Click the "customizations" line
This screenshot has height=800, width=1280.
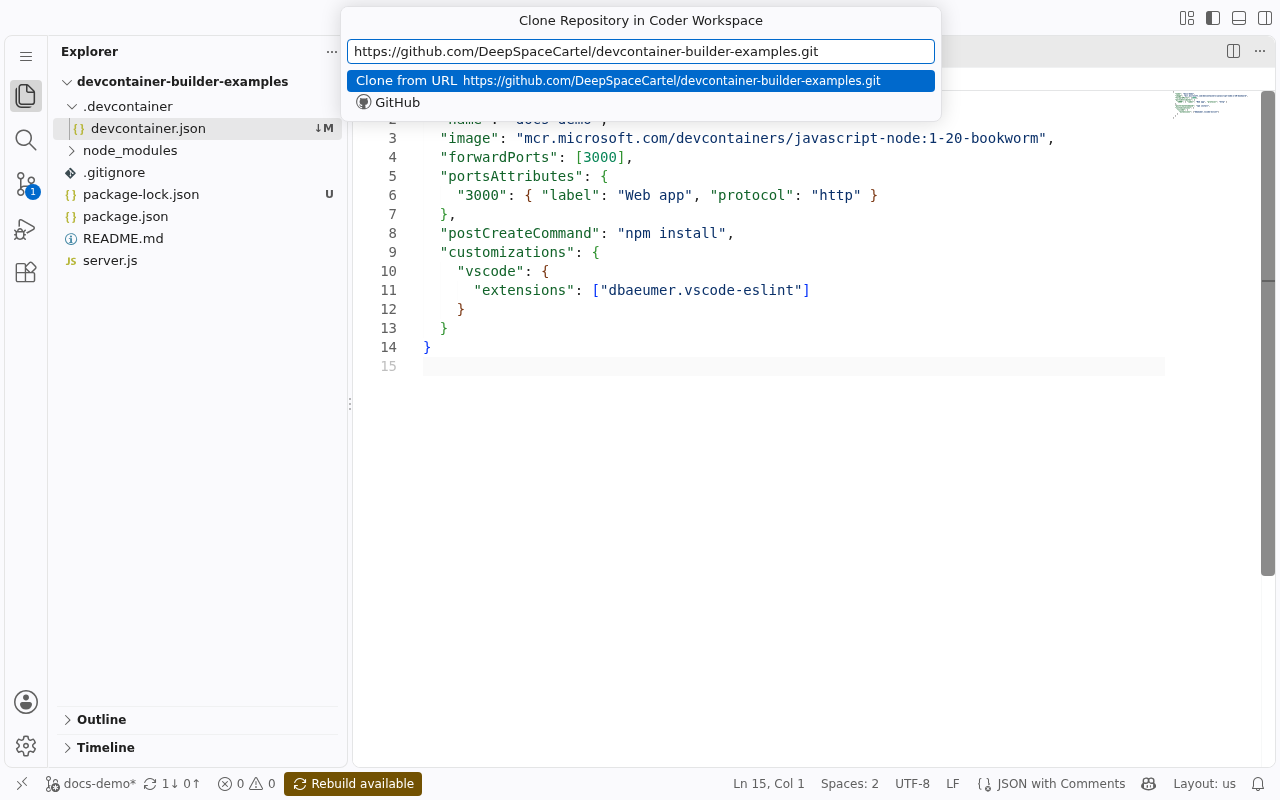coord(520,252)
